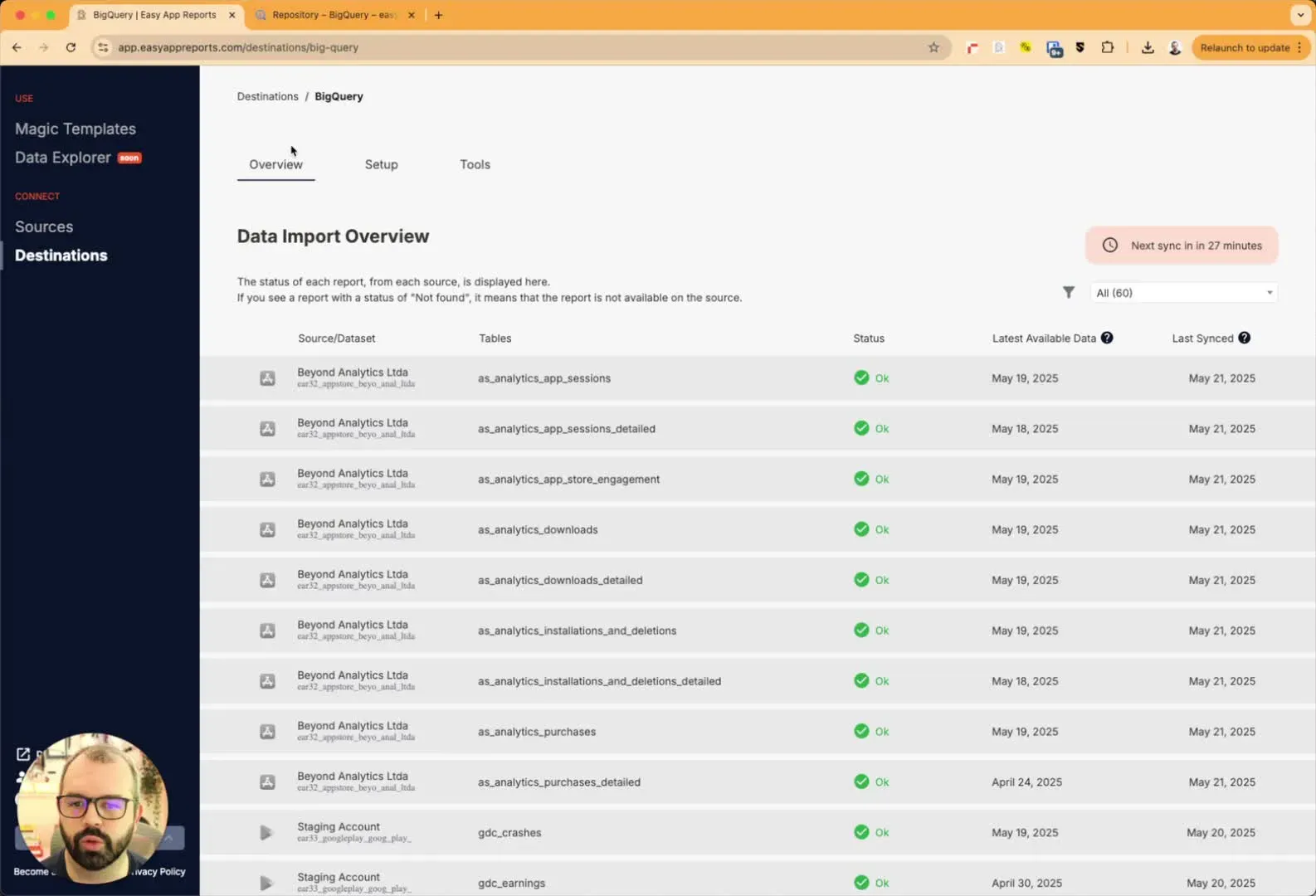
Task: Switch to the Setup tab
Action: (382, 164)
